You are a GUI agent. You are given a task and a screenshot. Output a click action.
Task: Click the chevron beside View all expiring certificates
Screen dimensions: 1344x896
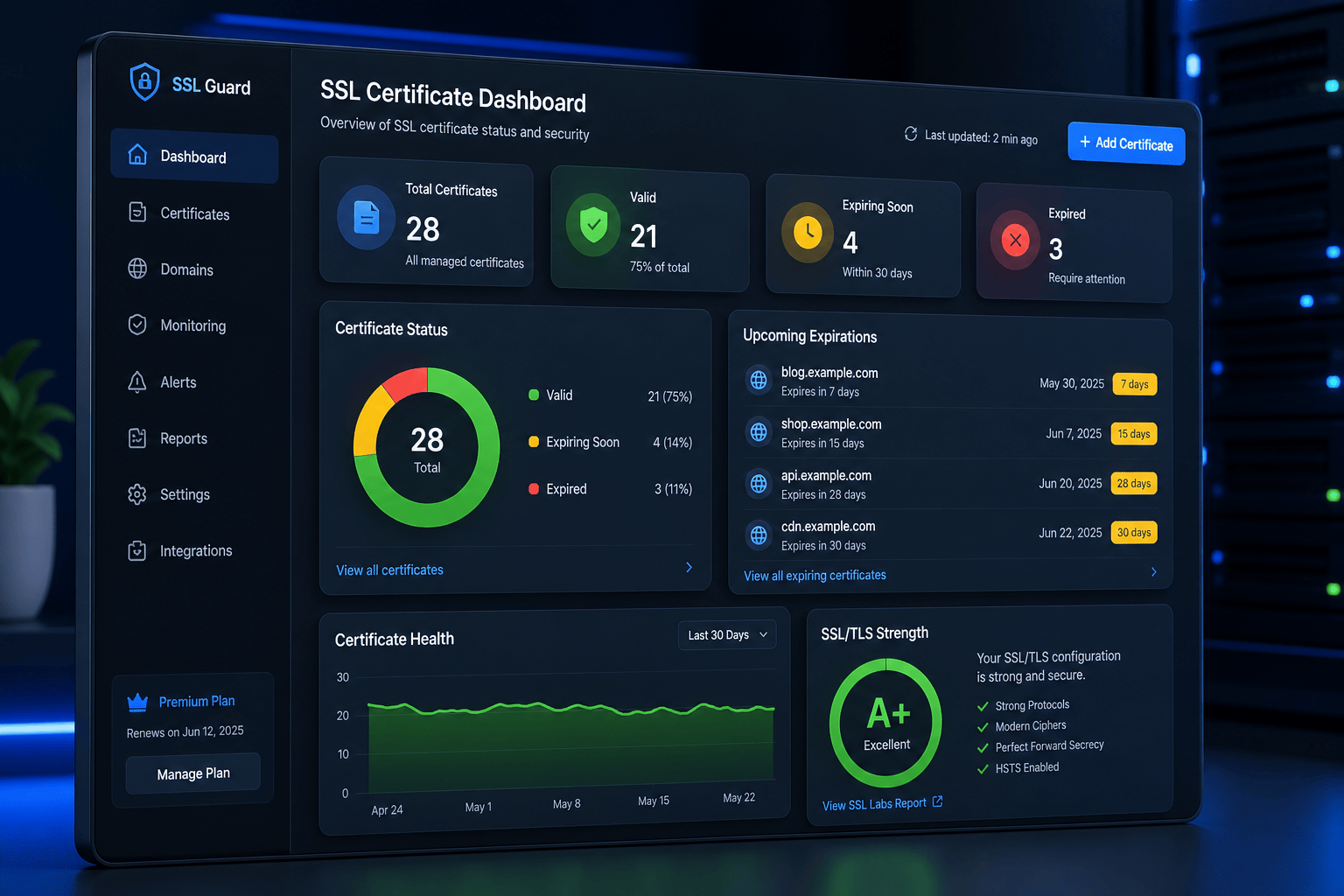1154,571
